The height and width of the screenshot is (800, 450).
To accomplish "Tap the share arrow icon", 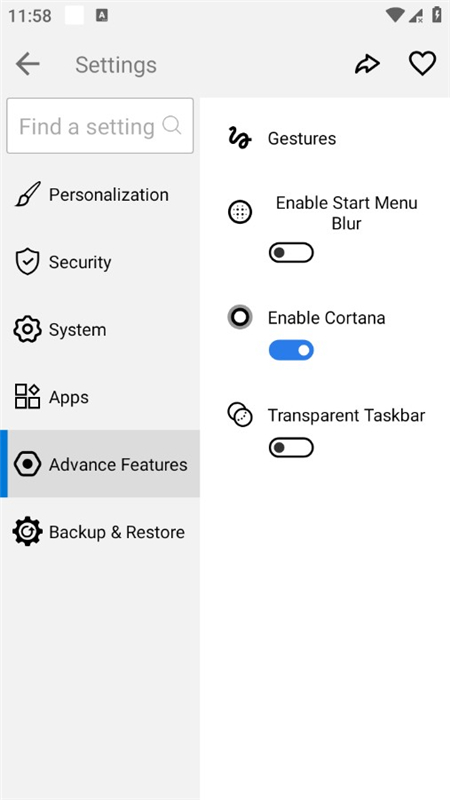I will pos(367,64).
